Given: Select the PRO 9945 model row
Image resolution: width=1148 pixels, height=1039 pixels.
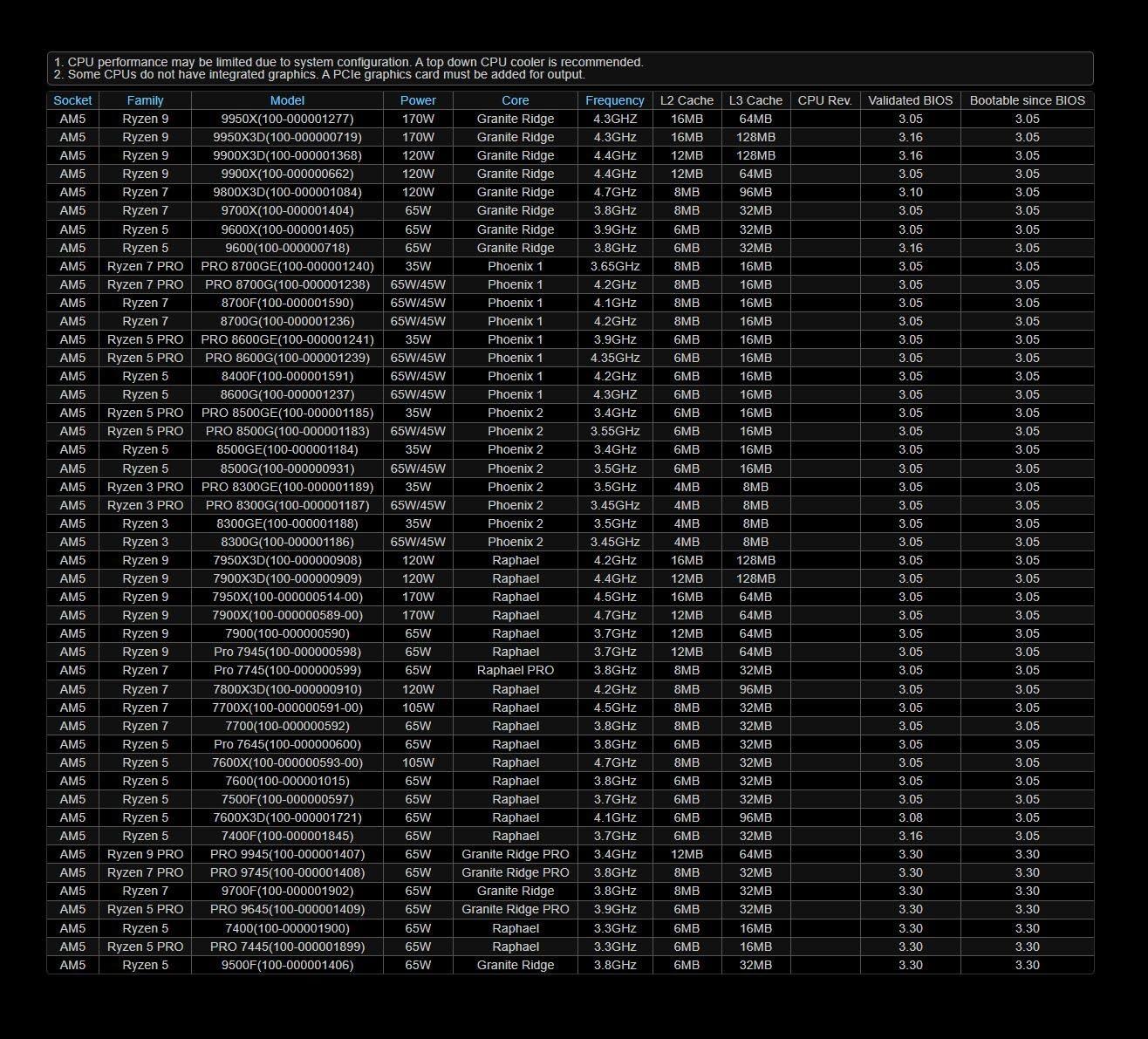Looking at the screenshot, I should click(287, 854).
